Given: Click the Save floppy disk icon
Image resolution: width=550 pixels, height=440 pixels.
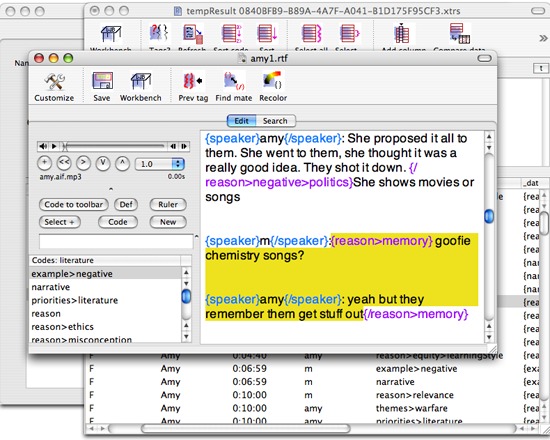Looking at the screenshot, I should (102, 80).
